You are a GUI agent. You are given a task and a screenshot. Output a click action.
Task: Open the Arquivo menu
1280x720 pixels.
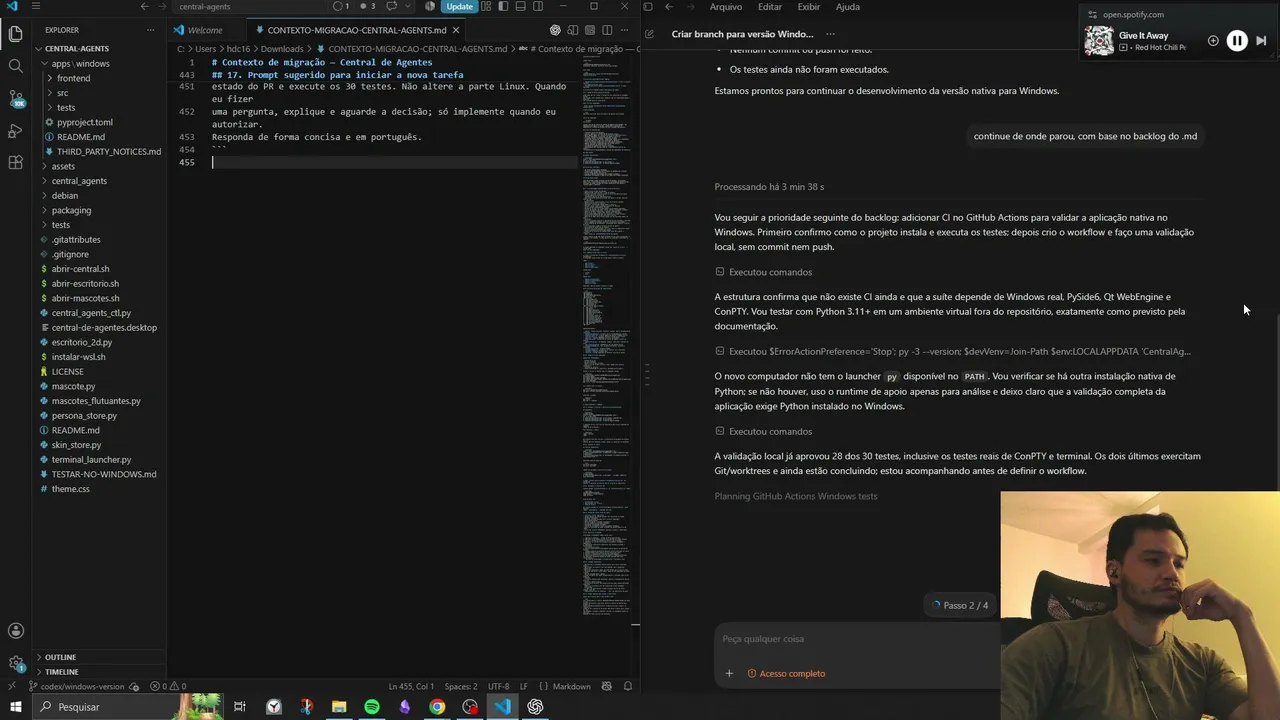click(x=726, y=7)
